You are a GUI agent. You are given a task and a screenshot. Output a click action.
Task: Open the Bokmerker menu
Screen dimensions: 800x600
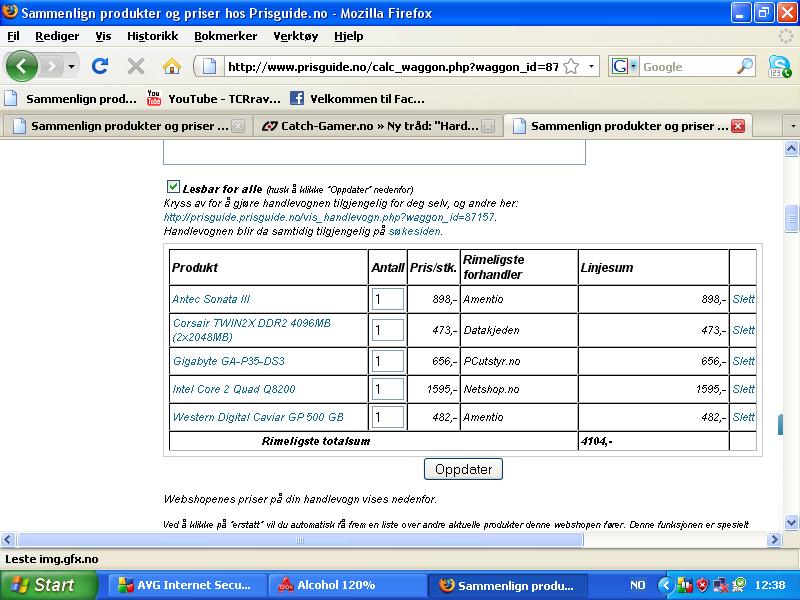tap(226, 36)
